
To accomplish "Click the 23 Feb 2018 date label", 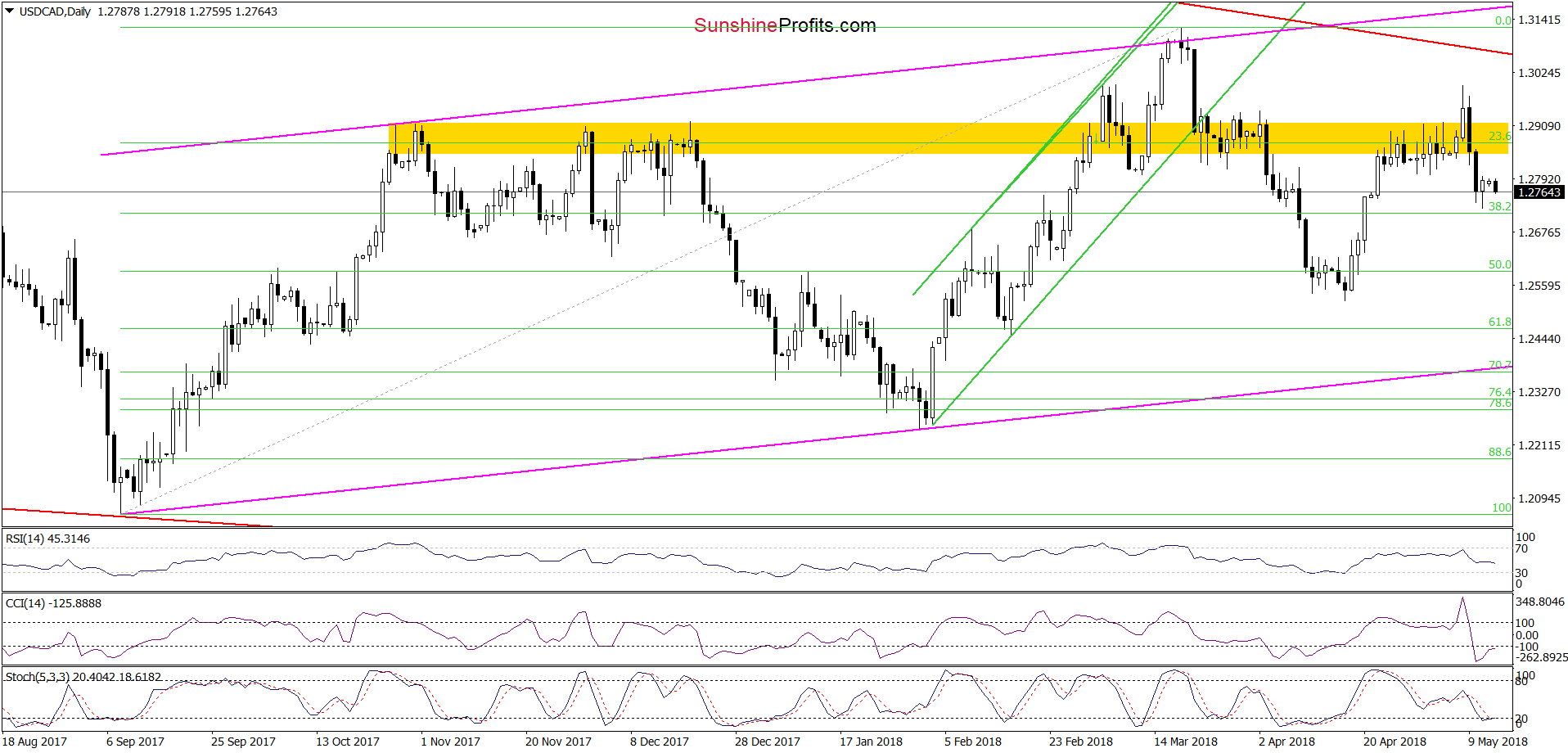I will [x=1081, y=742].
